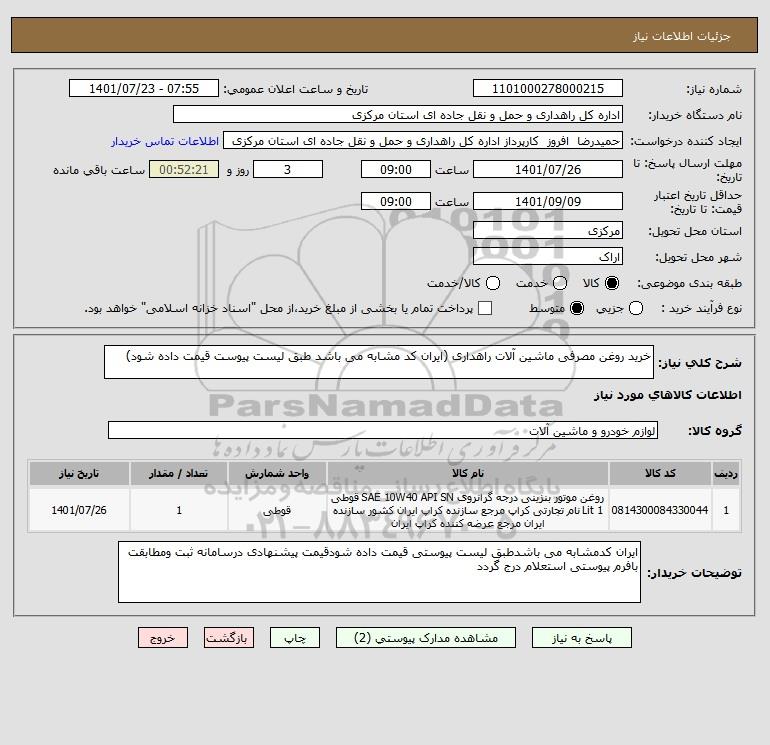
Task: Click the goods group field لوازم خودرو
Action: pyautogui.click(x=383, y=430)
